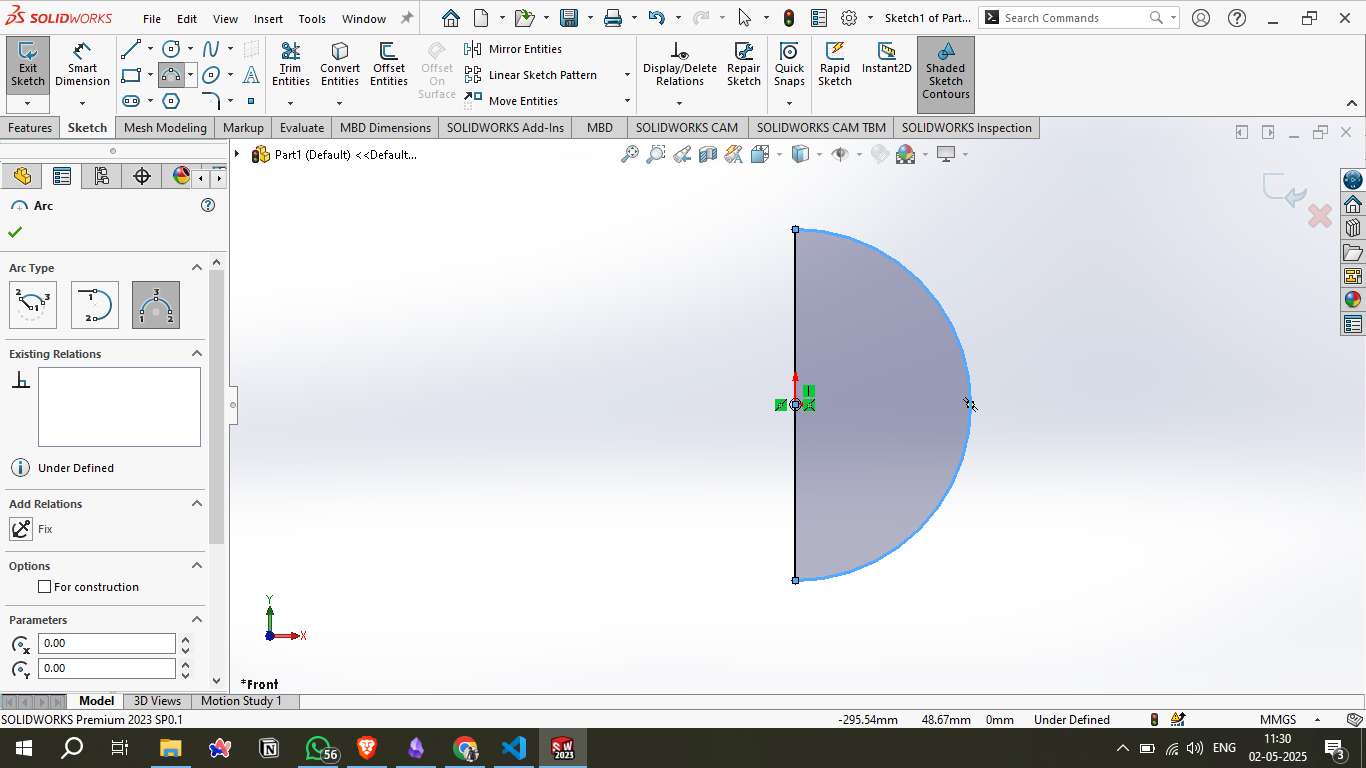Run Repair Sketch
This screenshot has width=1366, height=768.
(744, 65)
